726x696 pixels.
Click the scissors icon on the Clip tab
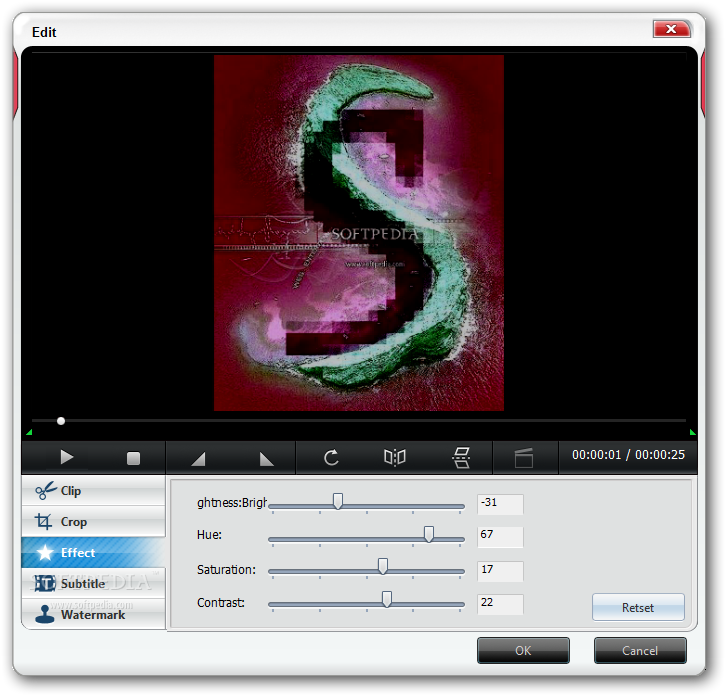pos(46,490)
